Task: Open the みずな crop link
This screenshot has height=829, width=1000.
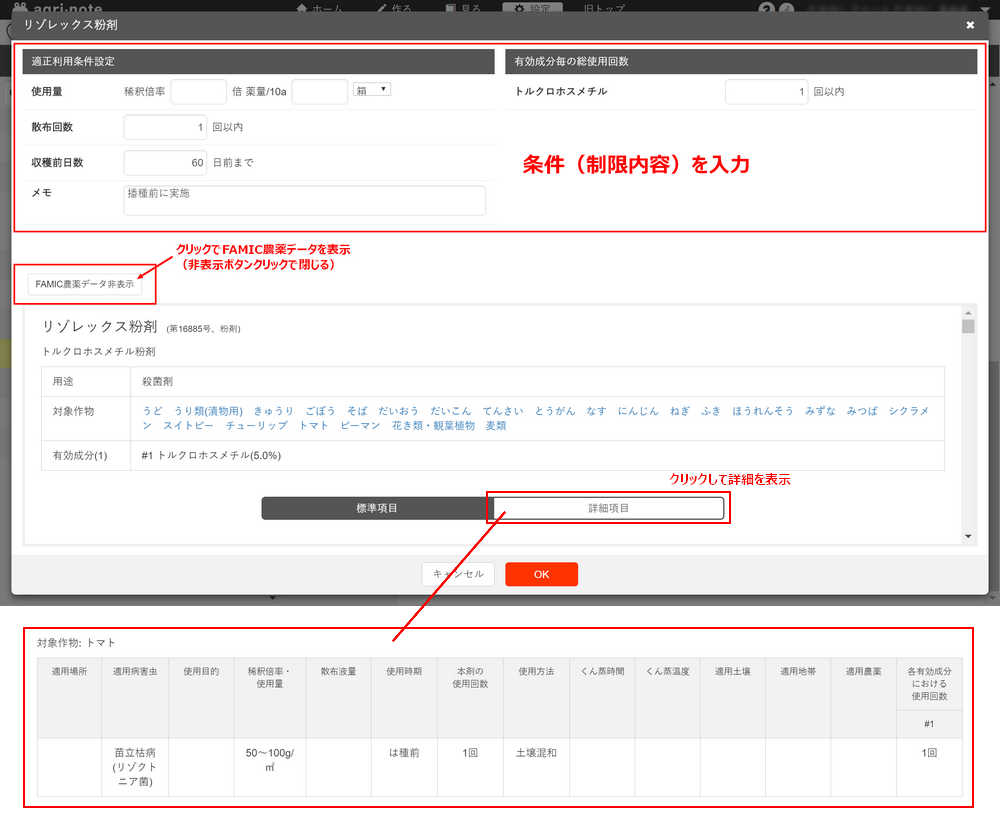Action: [x=820, y=411]
